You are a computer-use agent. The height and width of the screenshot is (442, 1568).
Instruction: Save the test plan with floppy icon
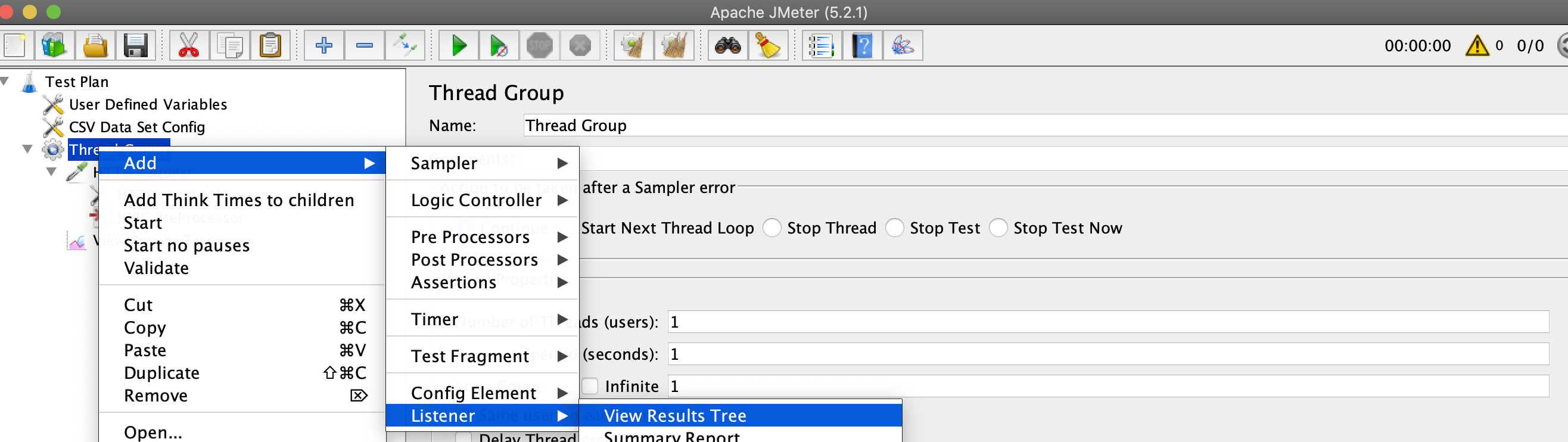[x=135, y=46]
